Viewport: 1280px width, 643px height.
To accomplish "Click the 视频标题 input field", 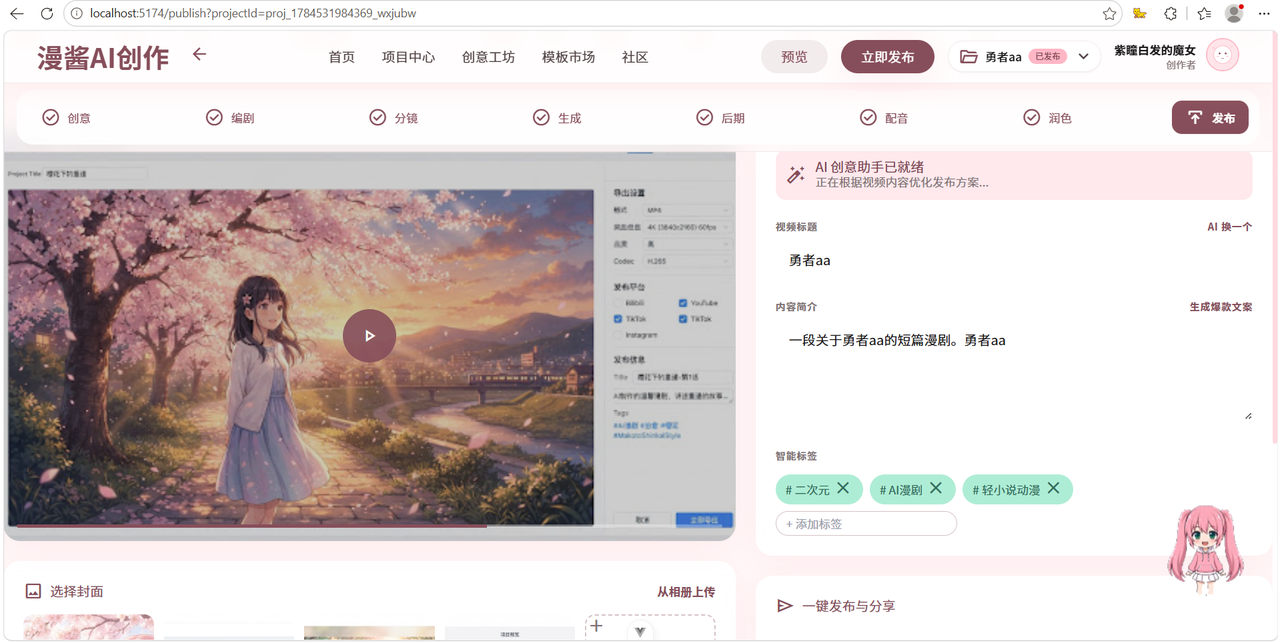I will pos(1014,261).
